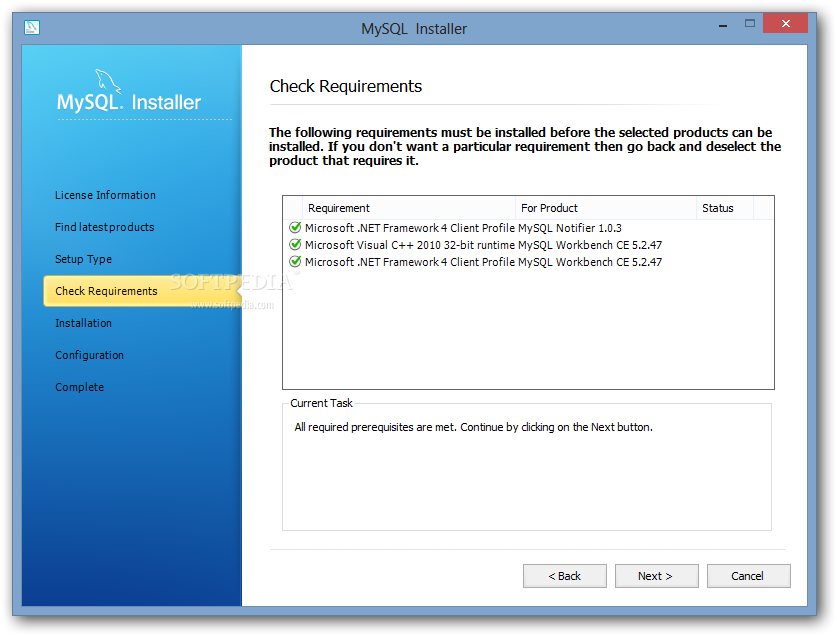Click the Current Task group label
This screenshot has width=837, height=636.
pos(321,403)
